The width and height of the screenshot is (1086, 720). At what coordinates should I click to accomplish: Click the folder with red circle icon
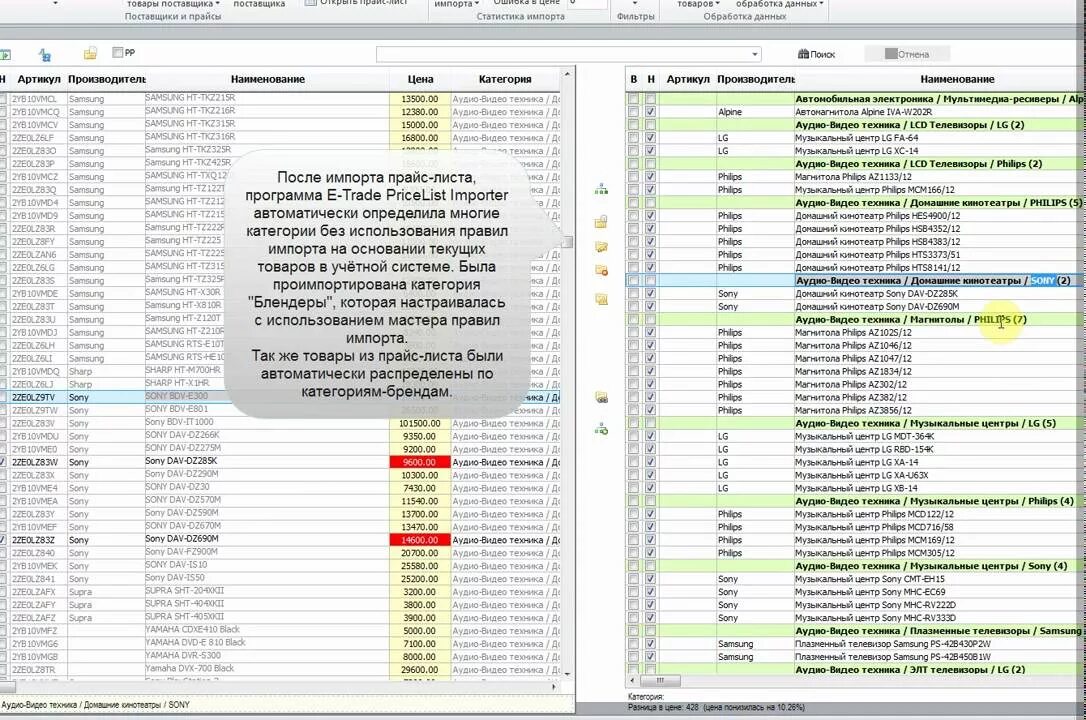[601, 270]
